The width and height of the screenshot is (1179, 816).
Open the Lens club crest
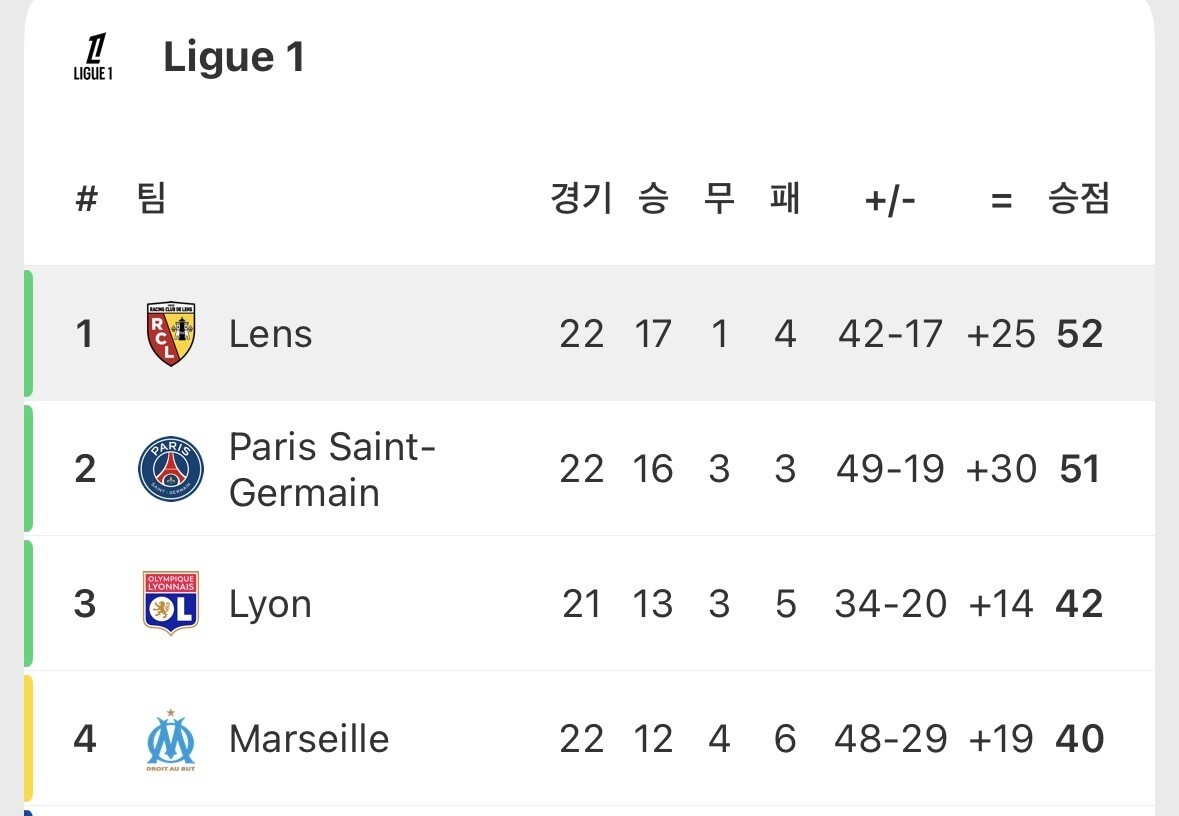click(x=171, y=334)
